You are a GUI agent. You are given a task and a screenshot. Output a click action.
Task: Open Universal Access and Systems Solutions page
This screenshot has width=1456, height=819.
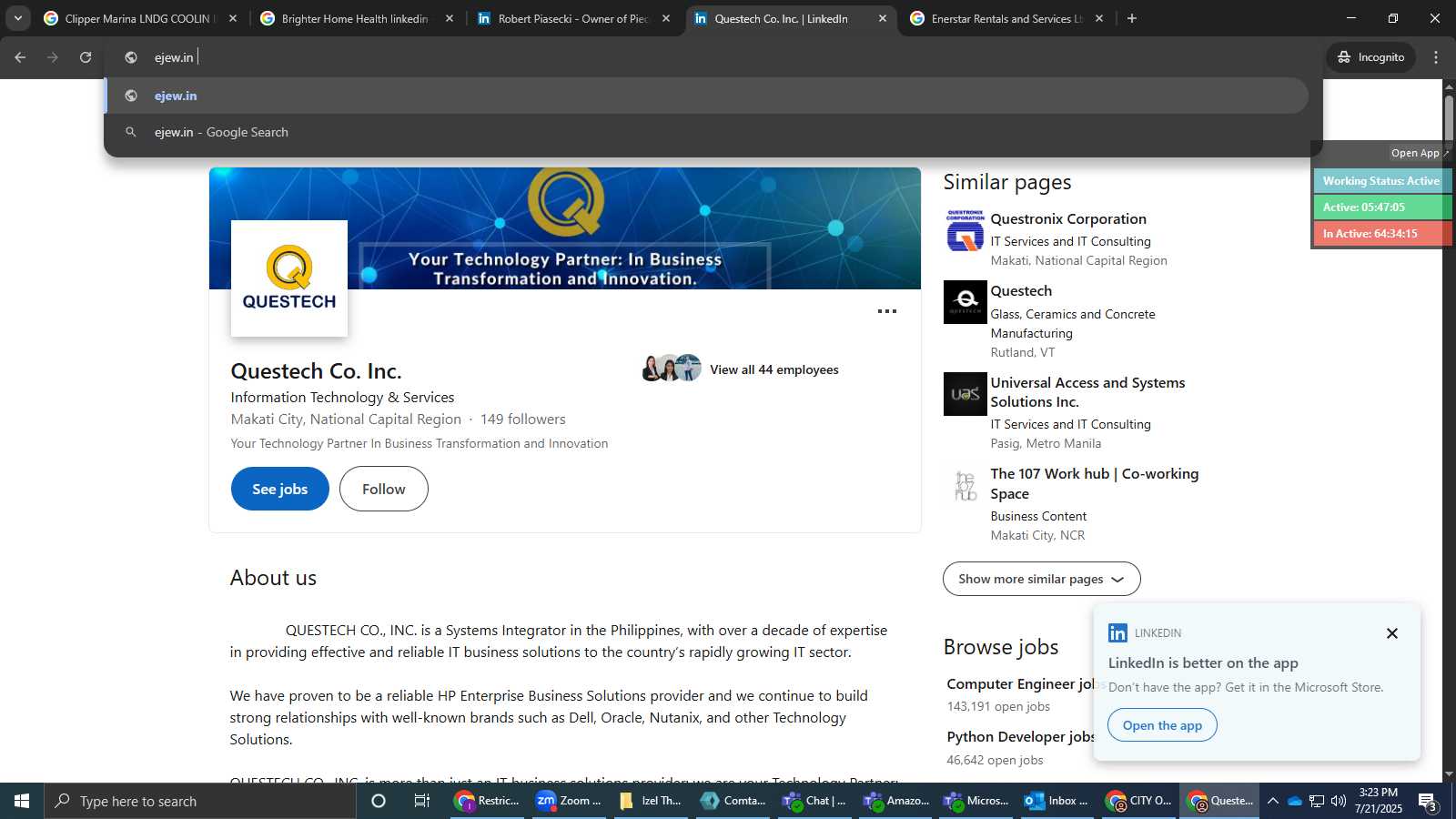(x=1087, y=392)
